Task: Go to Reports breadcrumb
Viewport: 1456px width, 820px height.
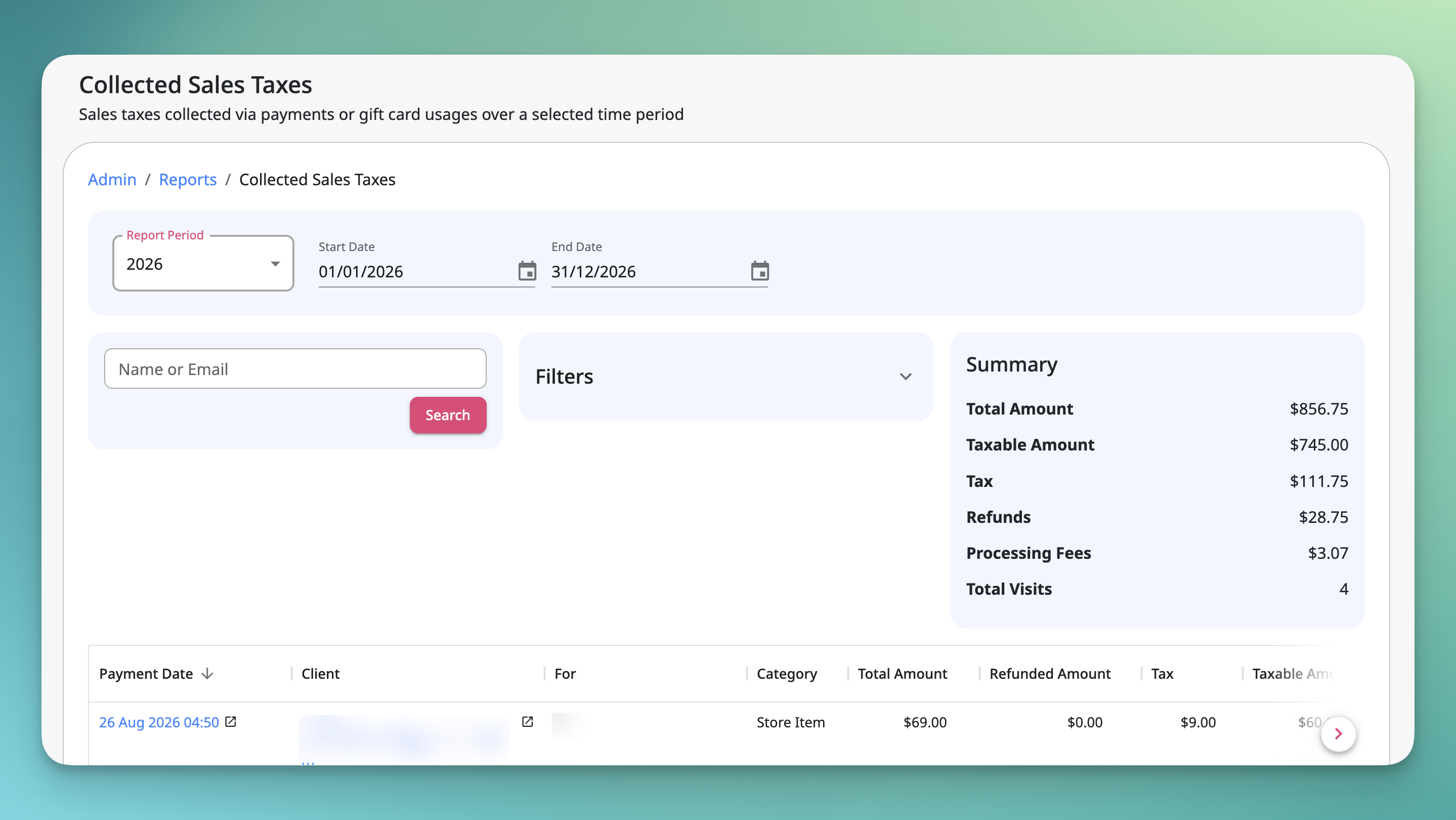Action: (188, 179)
